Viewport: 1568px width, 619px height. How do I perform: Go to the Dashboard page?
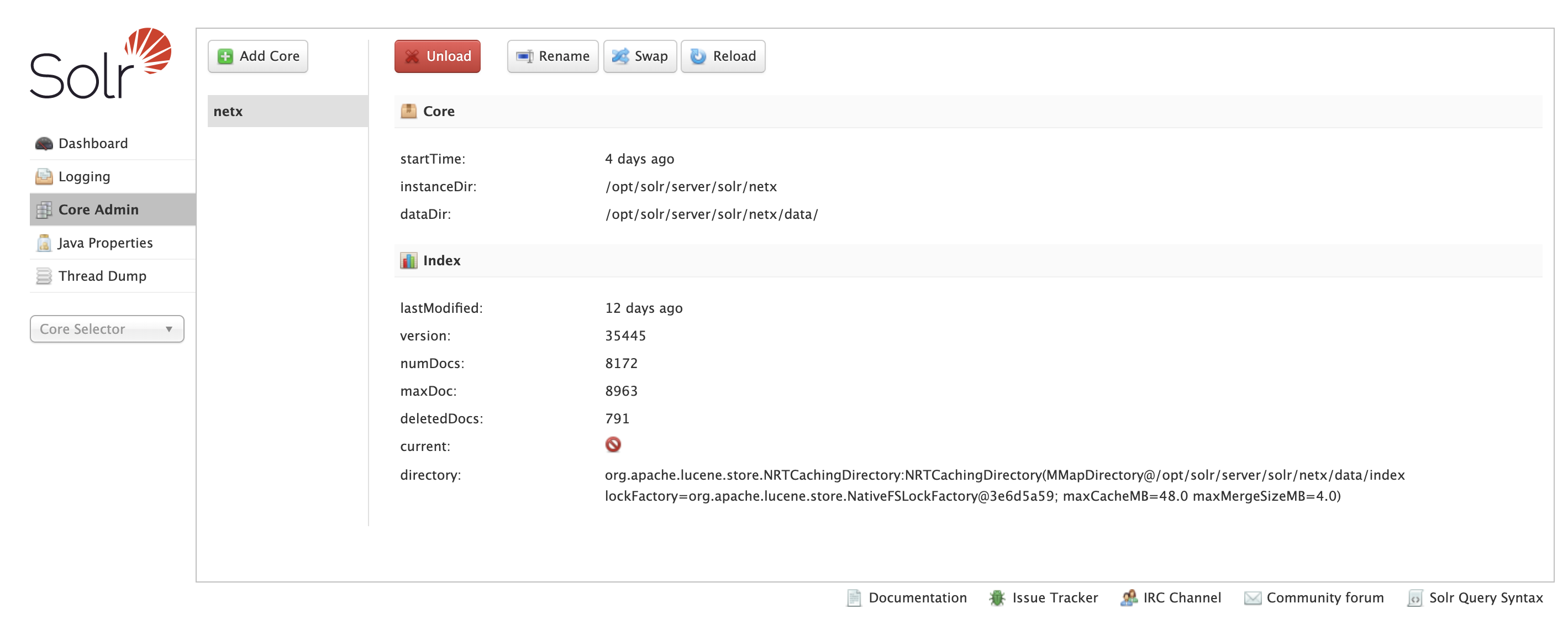tap(93, 144)
